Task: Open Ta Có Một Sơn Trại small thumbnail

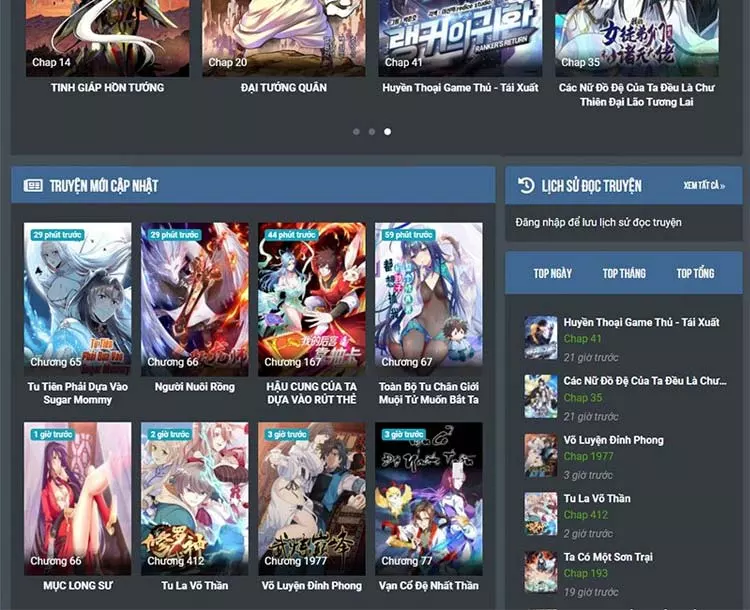Action: (x=541, y=571)
